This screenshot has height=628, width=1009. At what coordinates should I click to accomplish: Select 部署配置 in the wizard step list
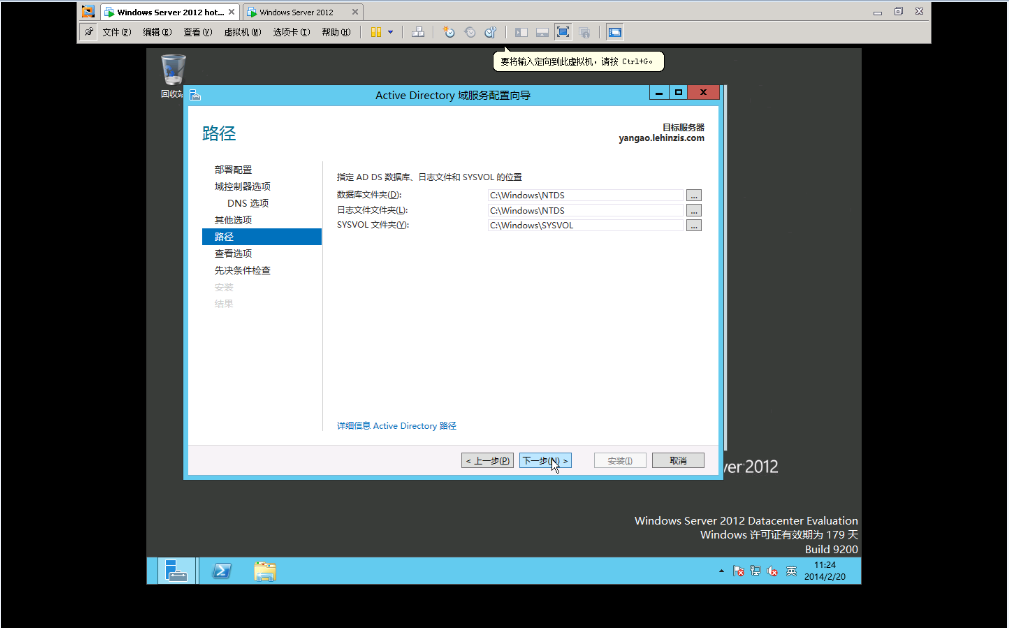[x=233, y=169]
